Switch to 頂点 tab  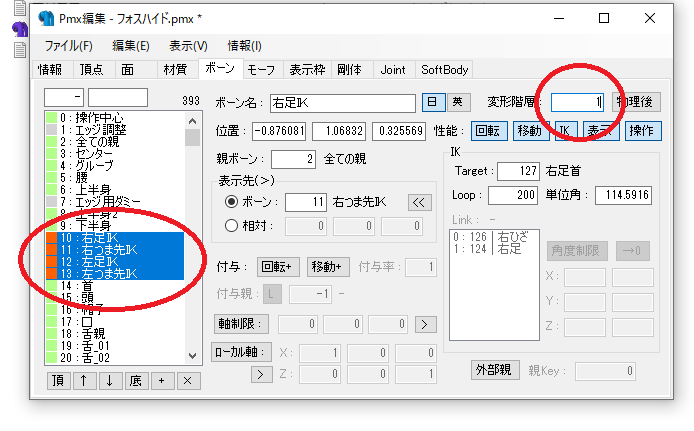92,70
